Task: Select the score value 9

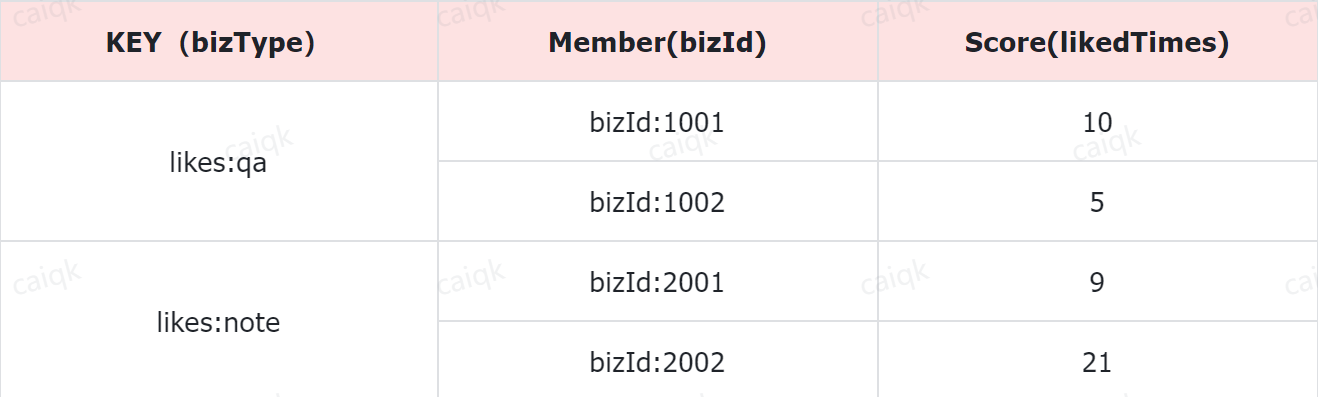Action: tap(1097, 282)
